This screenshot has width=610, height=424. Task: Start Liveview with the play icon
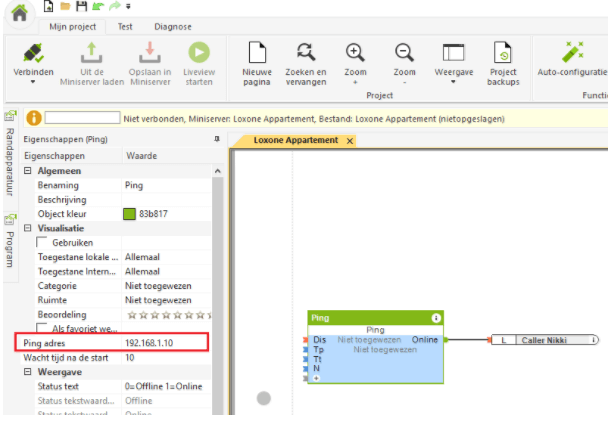[x=200, y=52]
